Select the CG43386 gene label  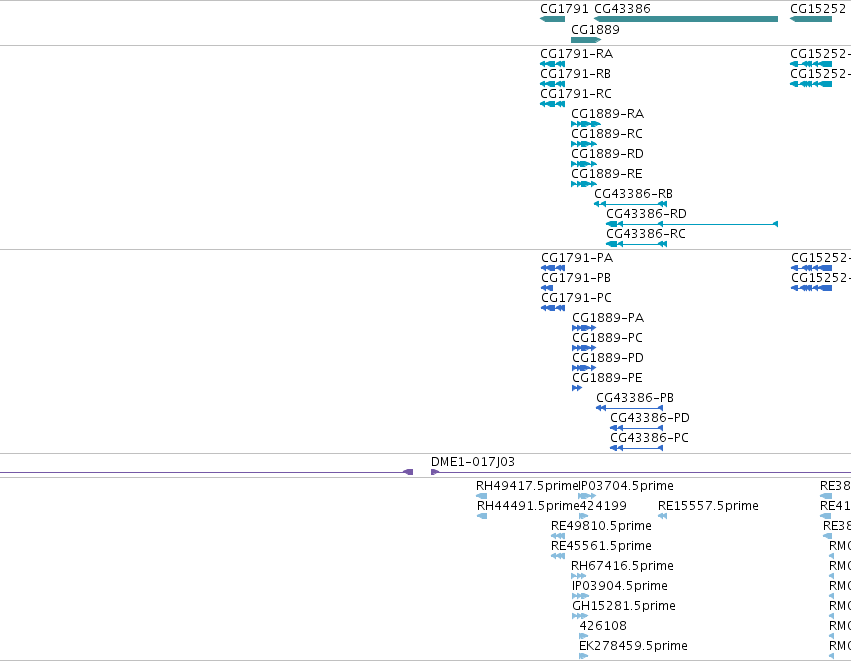click(x=622, y=9)
